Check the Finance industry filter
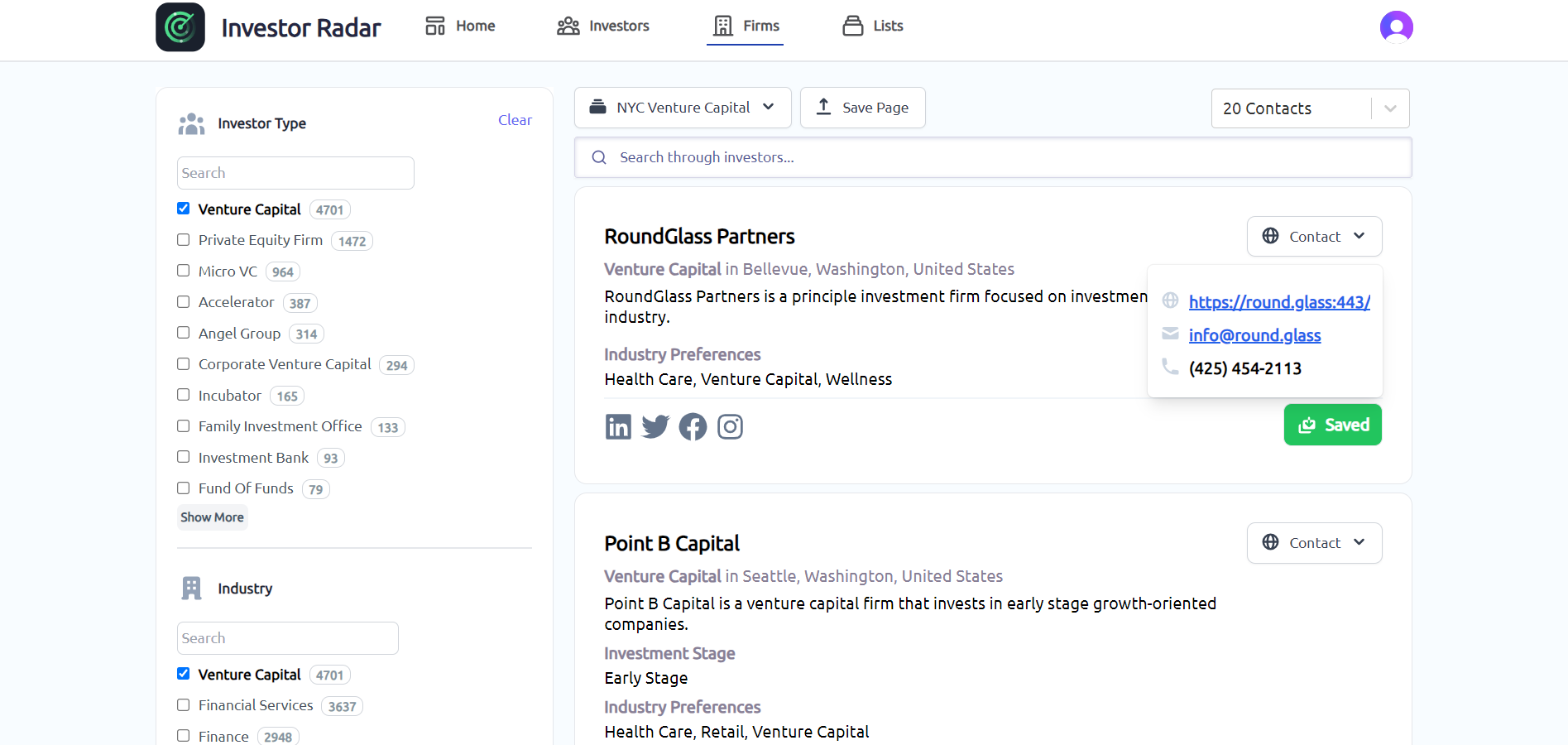 [184, 736]
